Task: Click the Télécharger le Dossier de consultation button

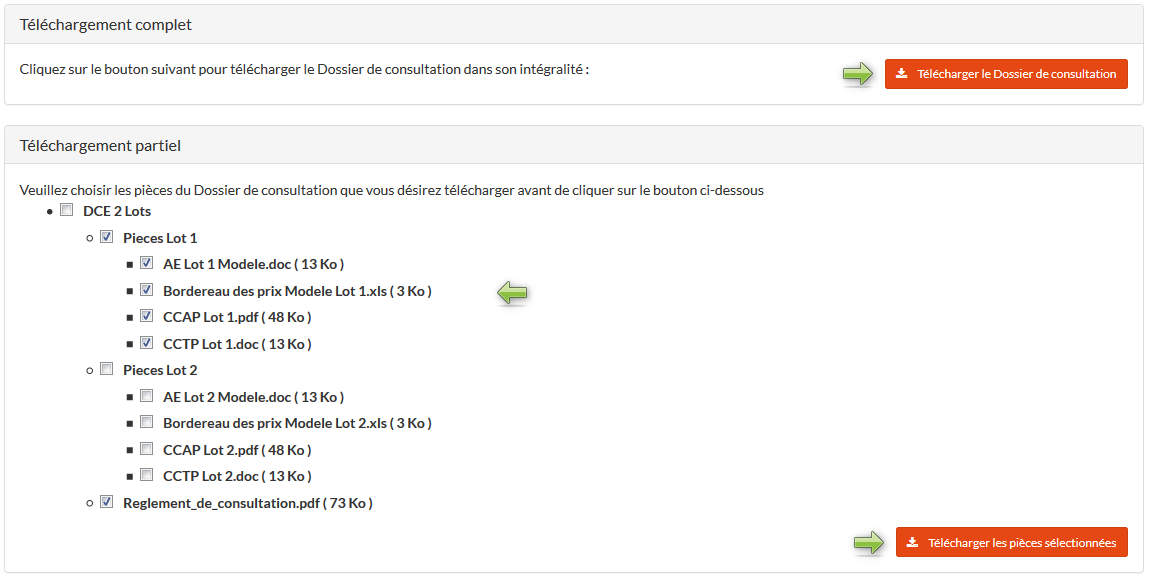Action: coord(1006,74)
